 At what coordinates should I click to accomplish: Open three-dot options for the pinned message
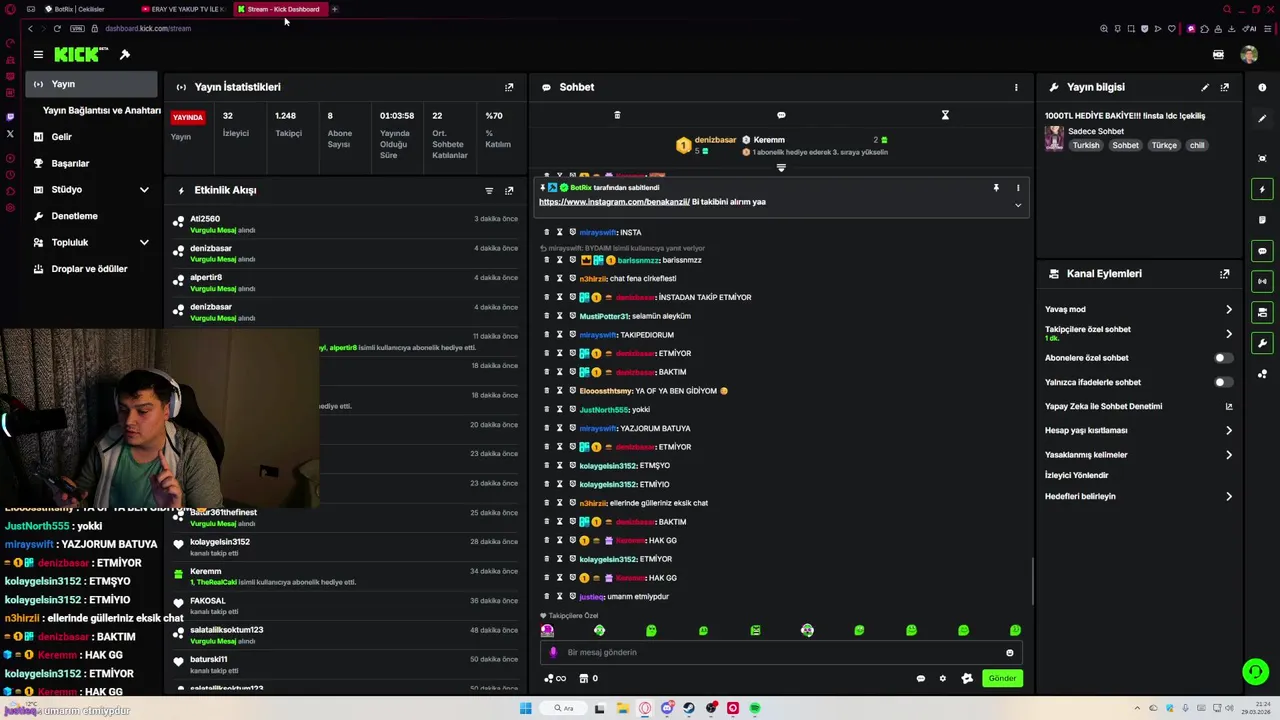coord(1018,188)
